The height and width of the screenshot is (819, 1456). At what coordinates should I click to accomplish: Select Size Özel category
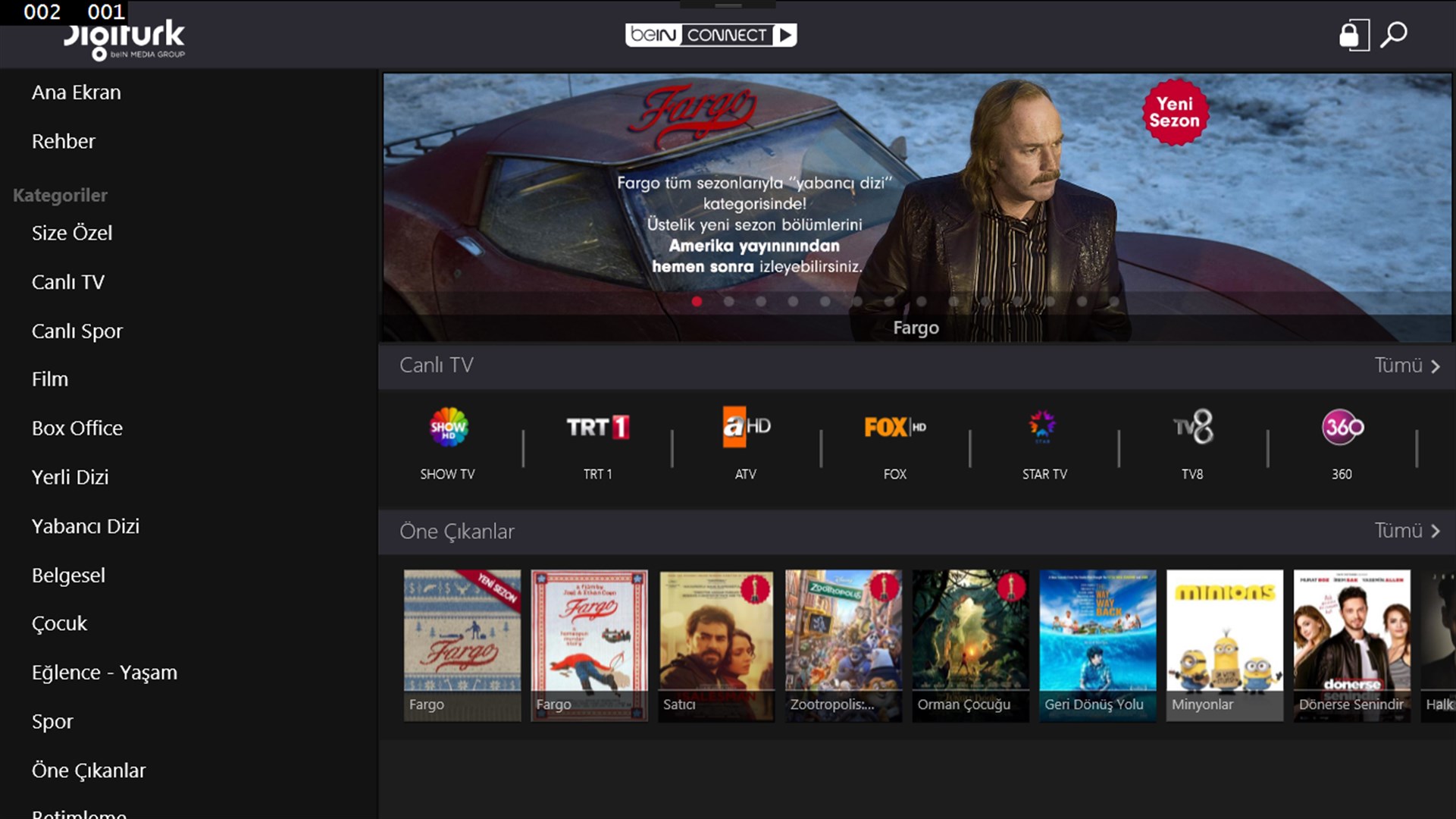72,234
